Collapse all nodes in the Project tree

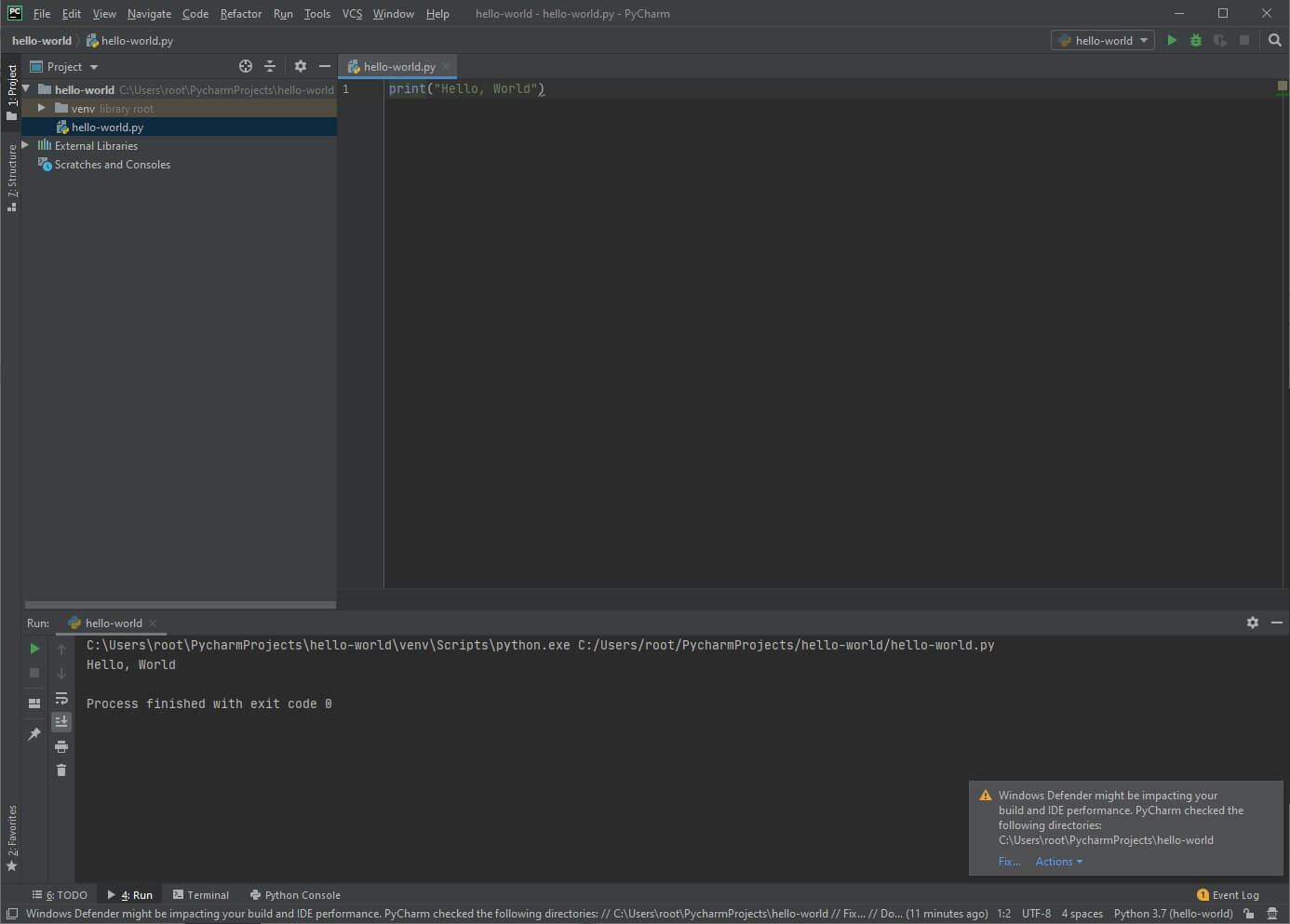pos(270,66)
